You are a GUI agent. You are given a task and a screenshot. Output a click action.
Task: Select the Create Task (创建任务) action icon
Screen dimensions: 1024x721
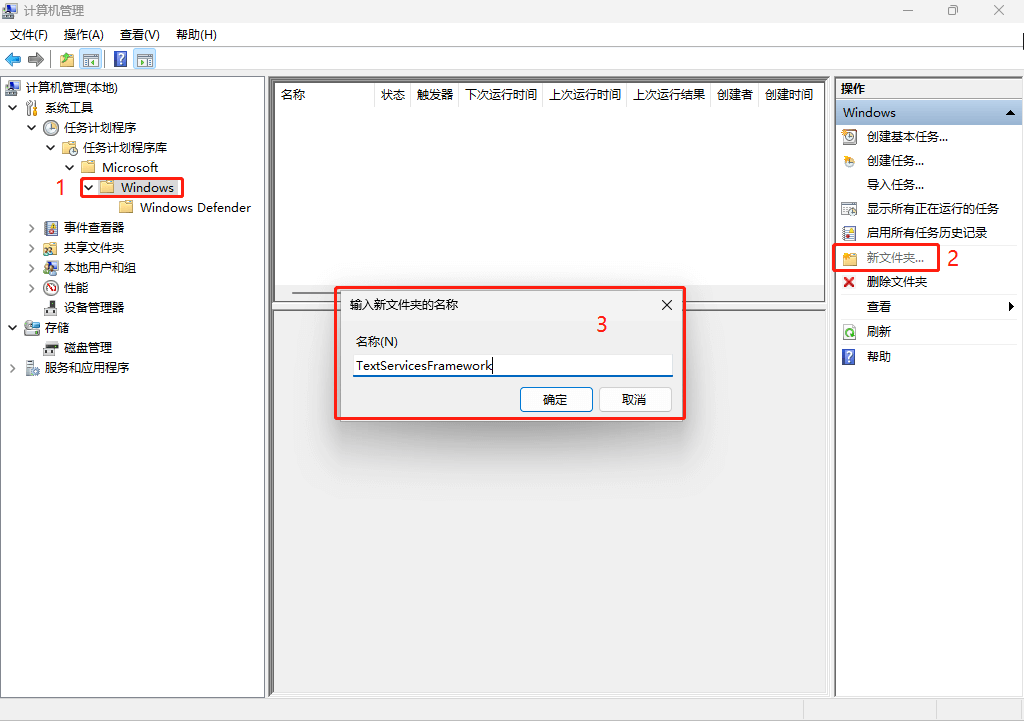(851, 160)
